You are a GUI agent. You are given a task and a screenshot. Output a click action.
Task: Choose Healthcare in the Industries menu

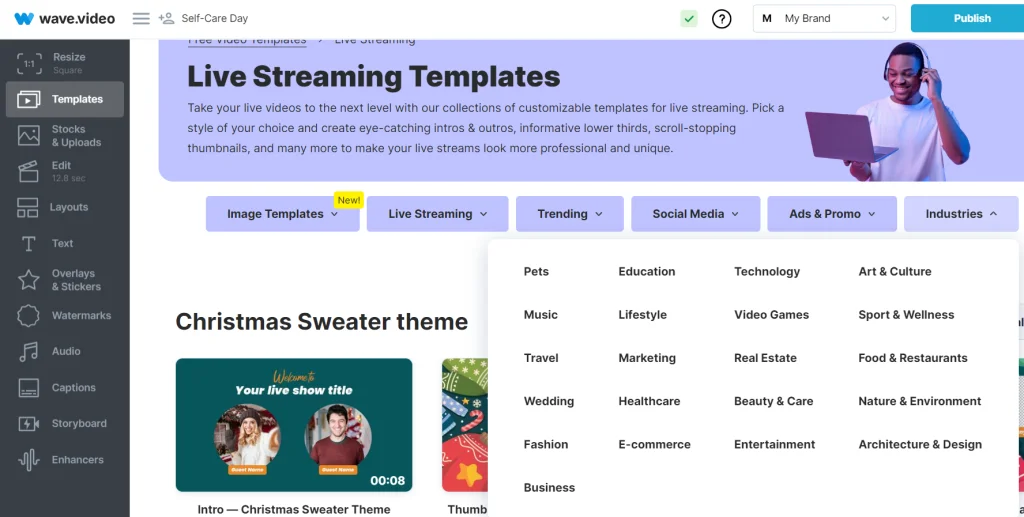pos(649,401)
